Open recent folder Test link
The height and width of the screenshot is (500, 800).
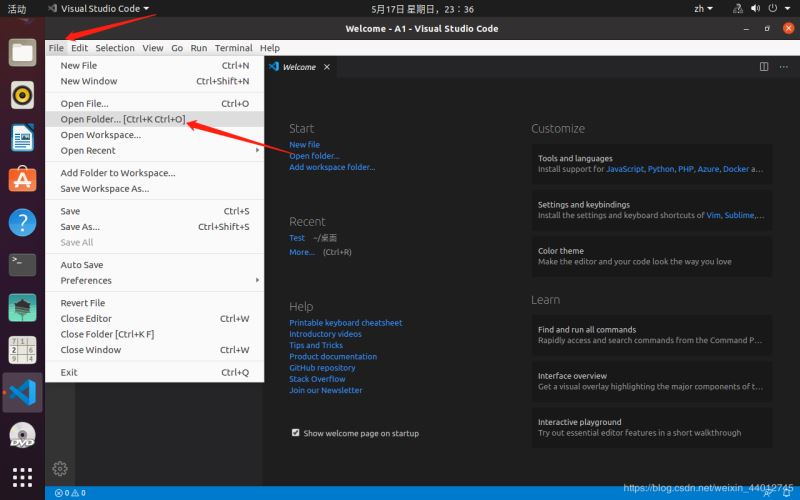pos(297,238)
